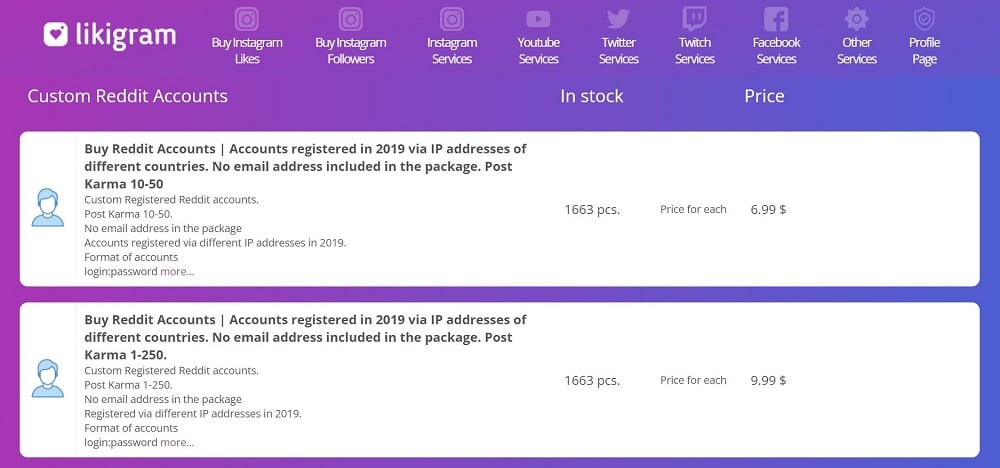This screenshot has height=468, width=1000.
Task: Open the Buy Instagram Likes icon
Action: [x=247, y=18]
